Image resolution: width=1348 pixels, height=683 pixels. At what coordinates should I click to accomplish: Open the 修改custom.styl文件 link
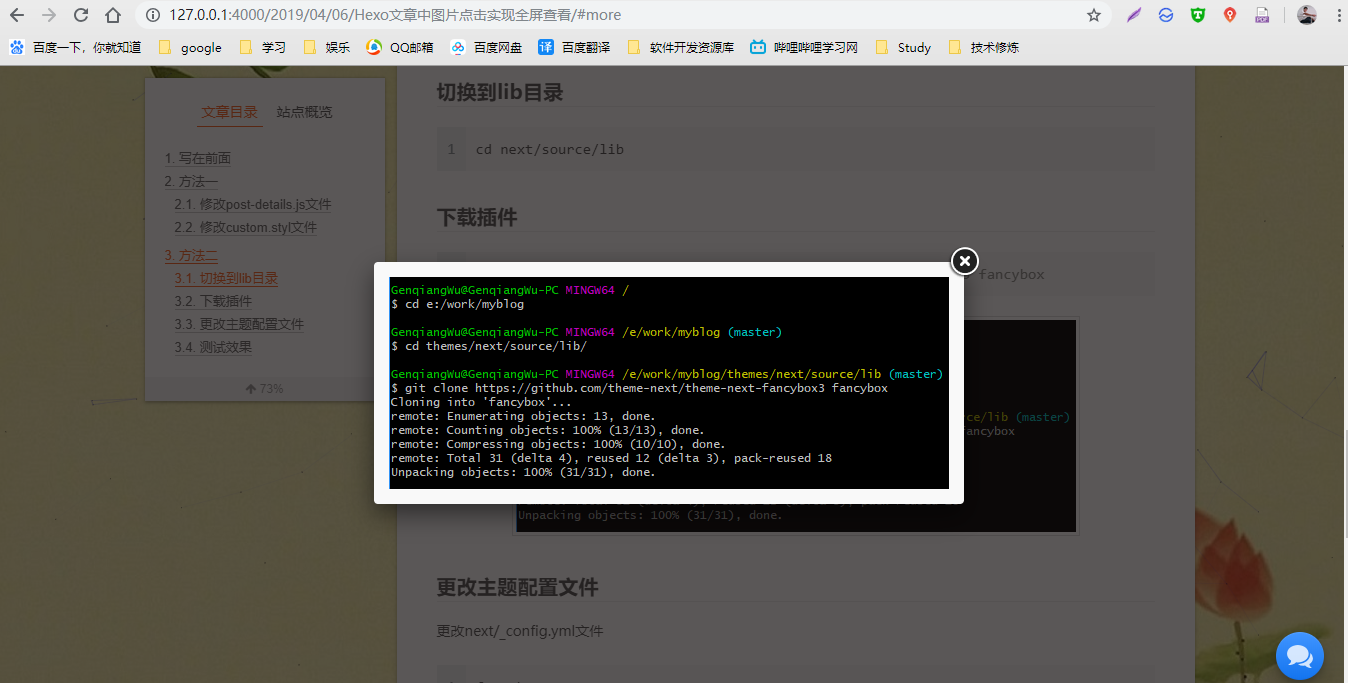(245, 227)
